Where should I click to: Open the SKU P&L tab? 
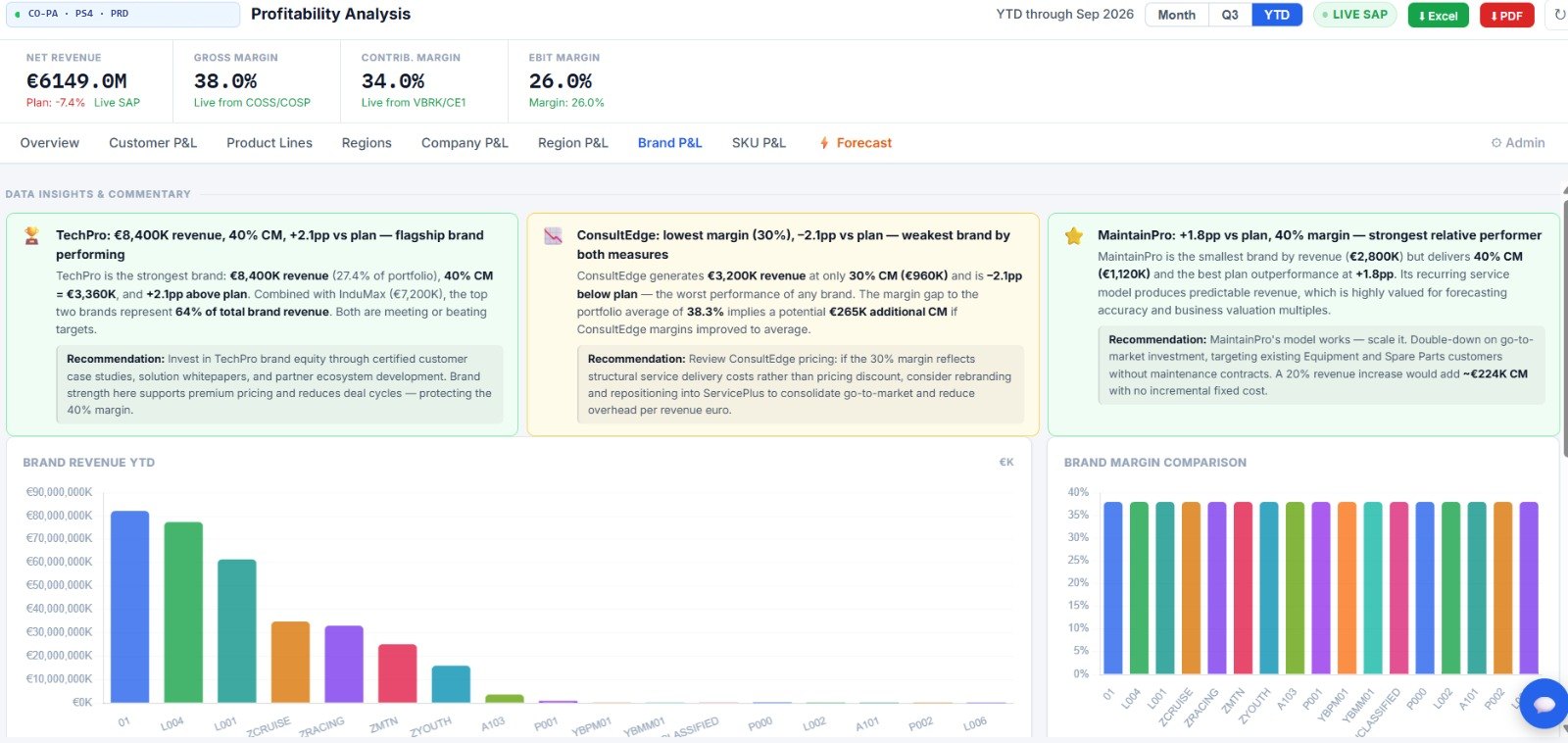point(759,143)
